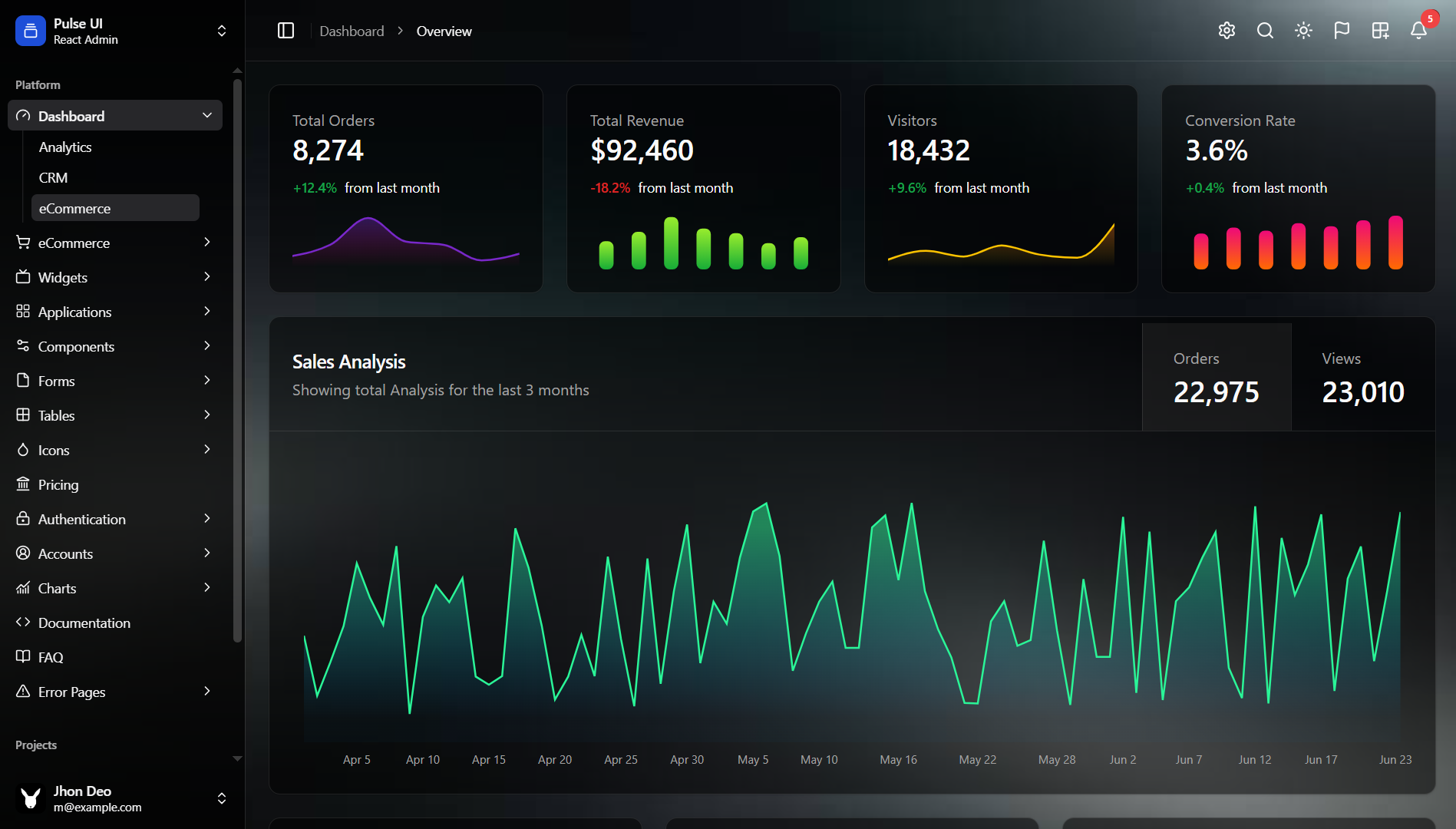This screenshot has height=829, width=1456.
Task: Expand the Icons section chevron
Action: coord(207,449)
